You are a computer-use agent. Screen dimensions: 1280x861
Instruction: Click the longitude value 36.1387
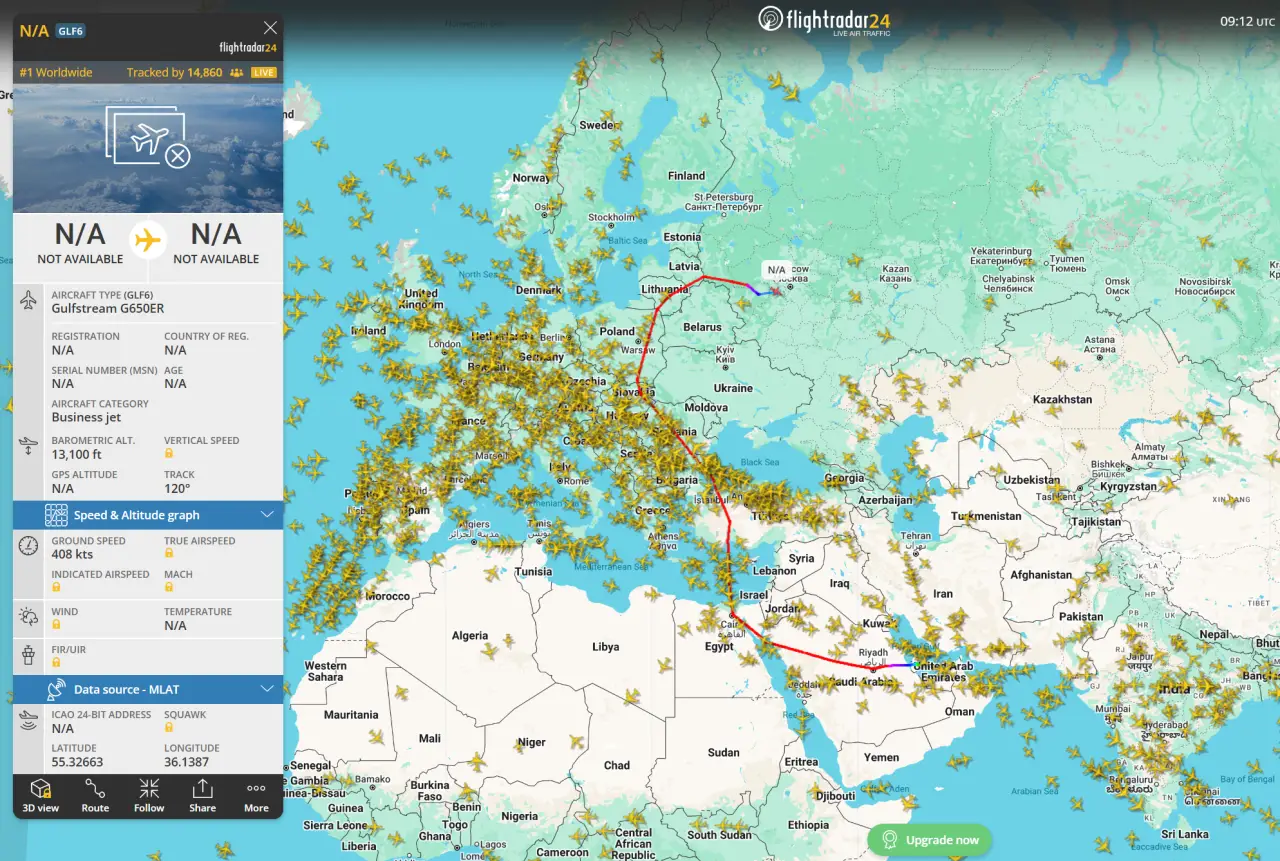point(187,763)
